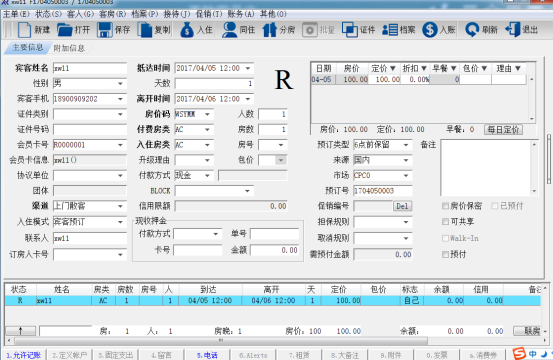Expand the 市场 CPCO dropdown

tap(406, 175)
